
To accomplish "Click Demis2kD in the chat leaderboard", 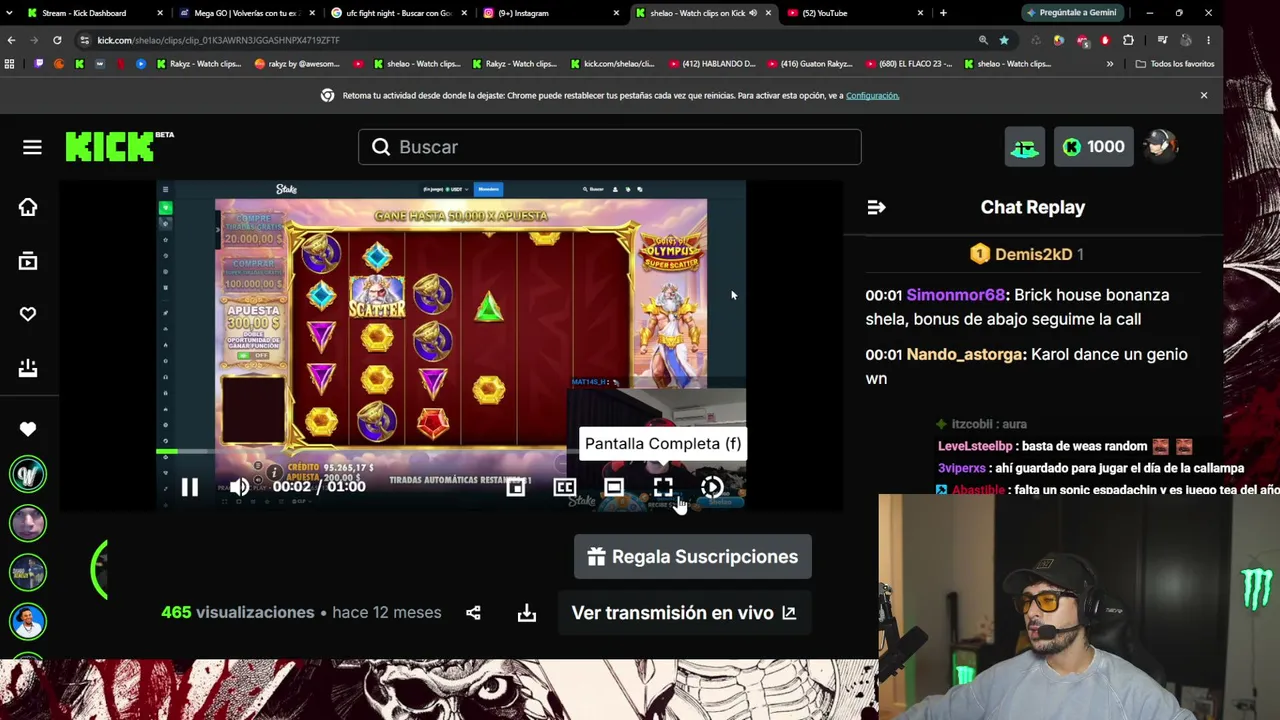I will point(1033,254).
